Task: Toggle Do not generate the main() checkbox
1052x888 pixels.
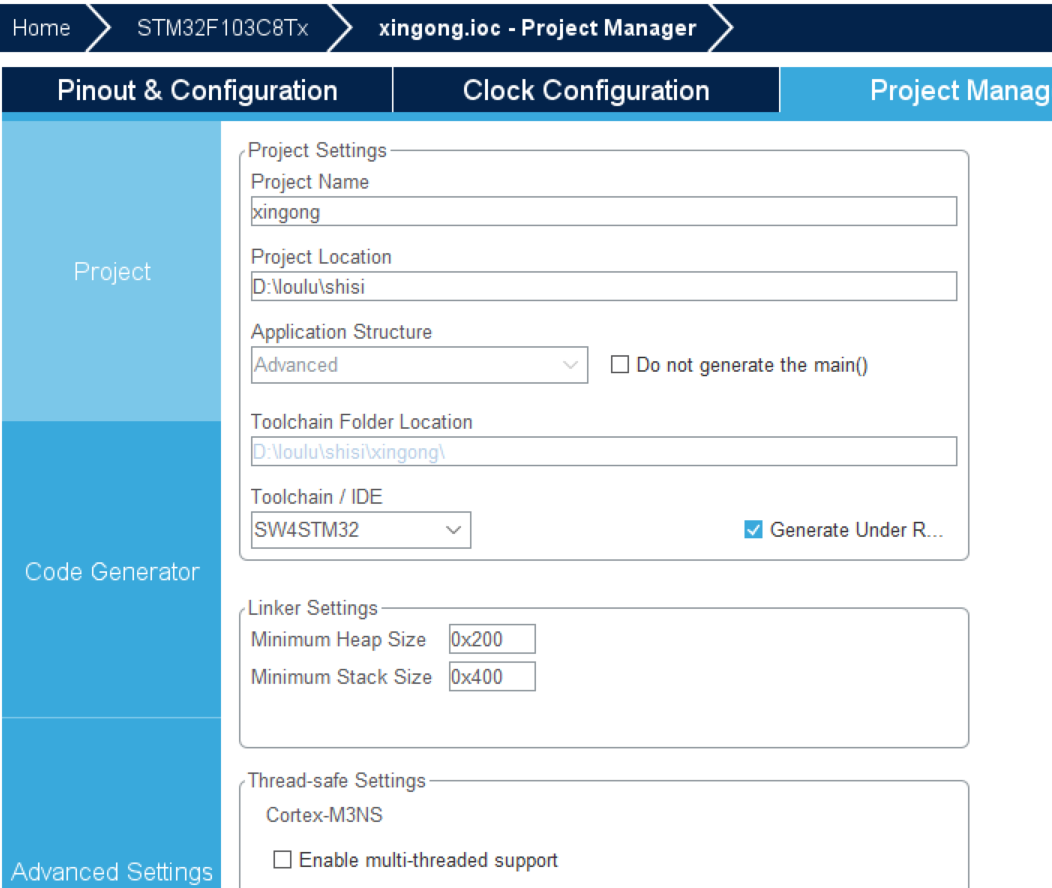Action: [x=619, y=365]
